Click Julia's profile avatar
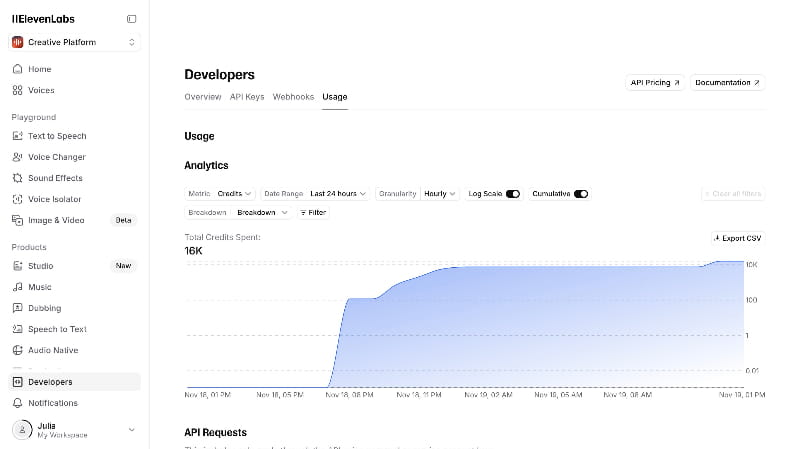 (x=22, y=430)
